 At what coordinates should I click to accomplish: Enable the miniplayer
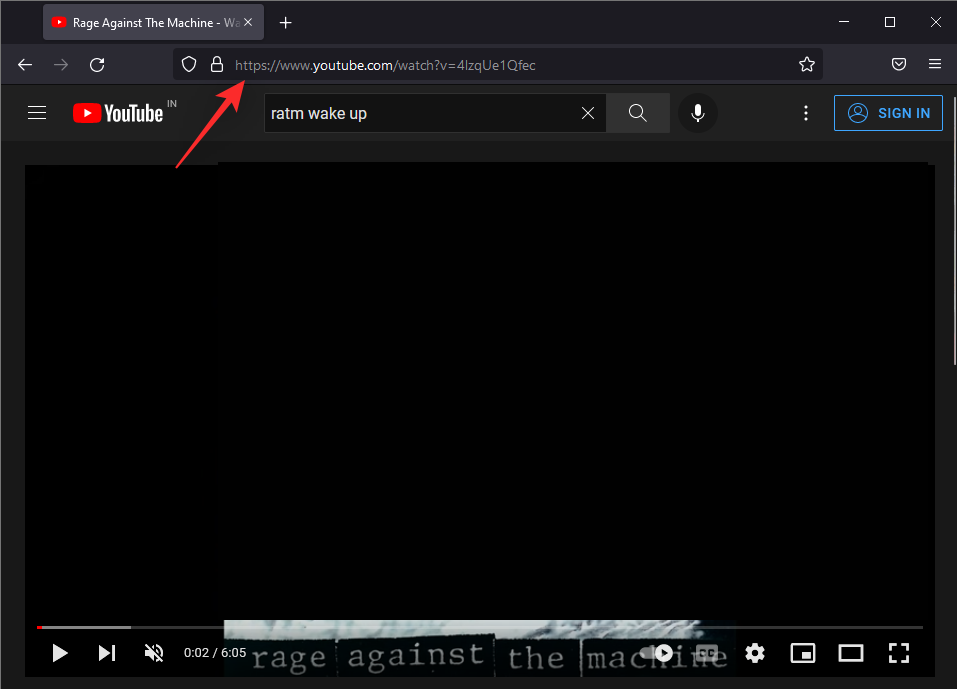pyautogui.click(x=803, y=653)
